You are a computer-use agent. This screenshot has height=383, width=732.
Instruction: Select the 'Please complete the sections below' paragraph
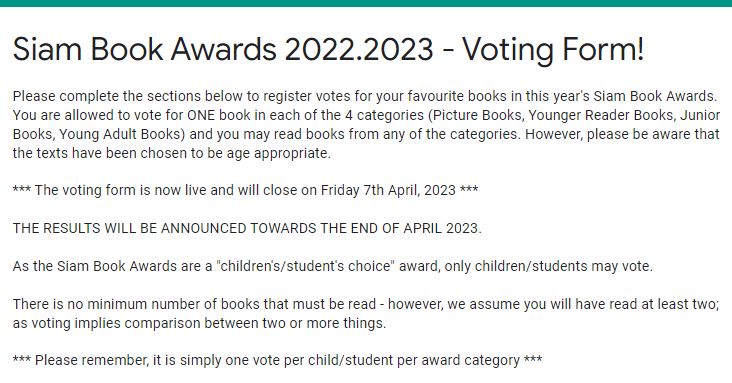tap(366, 125)
